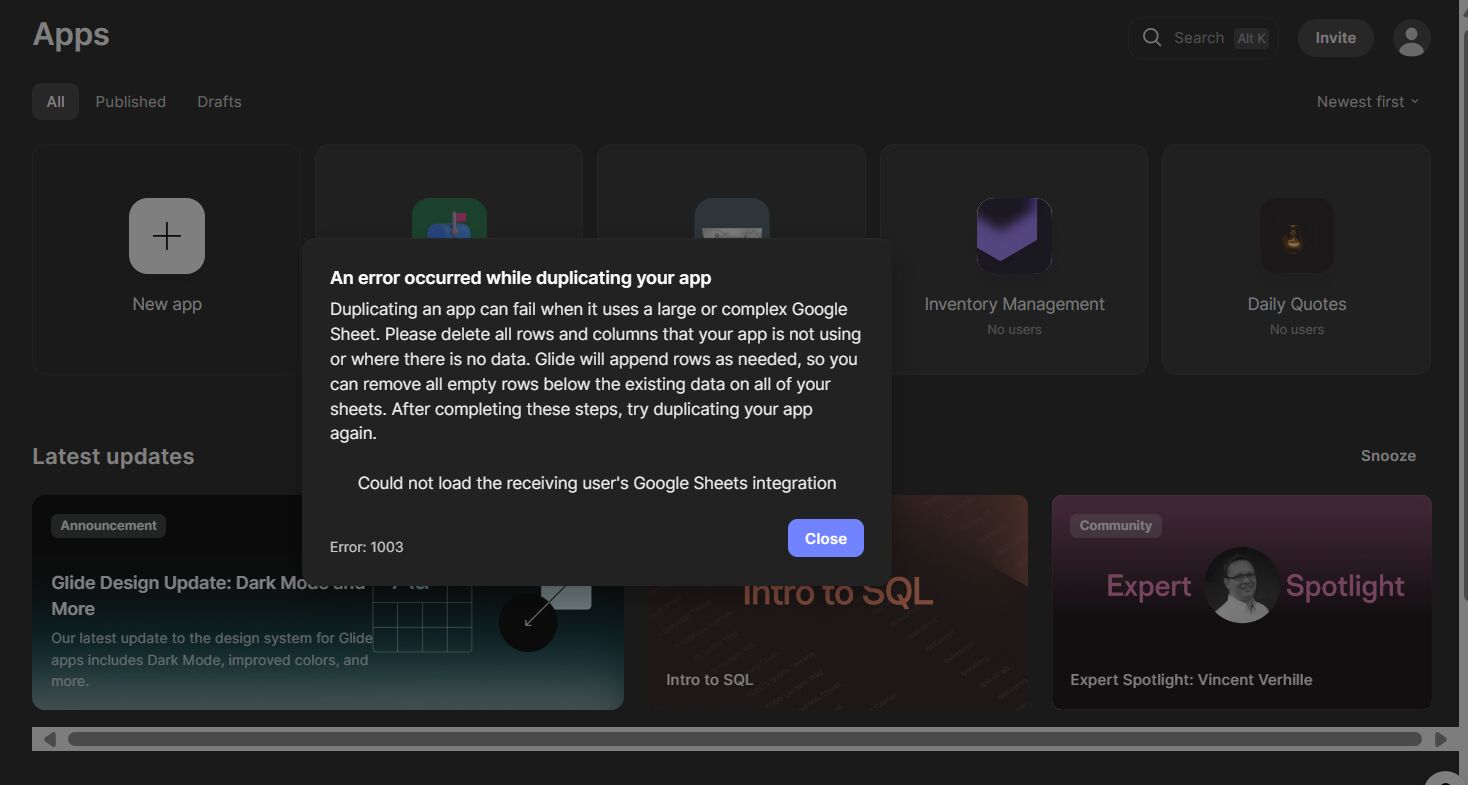Image resolution: width=1468 pixels, height=785 pixels.
Task: Select the horizontal scrollbar track
Action: coord(745,739)
